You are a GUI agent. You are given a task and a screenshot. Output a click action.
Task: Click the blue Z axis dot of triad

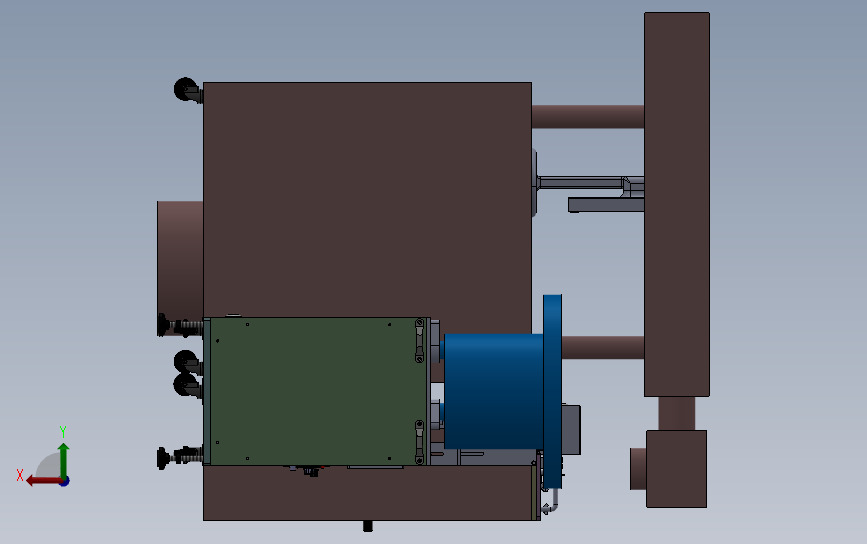65,482
